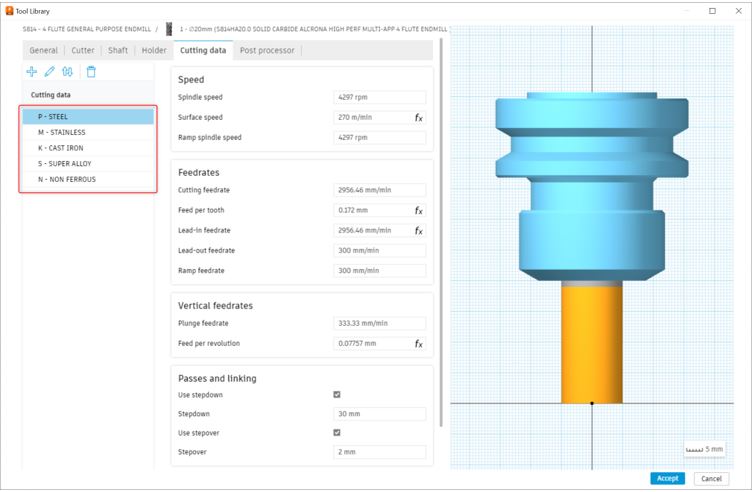Pick the N - NON FERROUS preset
Image resolution: width=756 pixels, height=492 pixels.
click(x=88, y=179)
